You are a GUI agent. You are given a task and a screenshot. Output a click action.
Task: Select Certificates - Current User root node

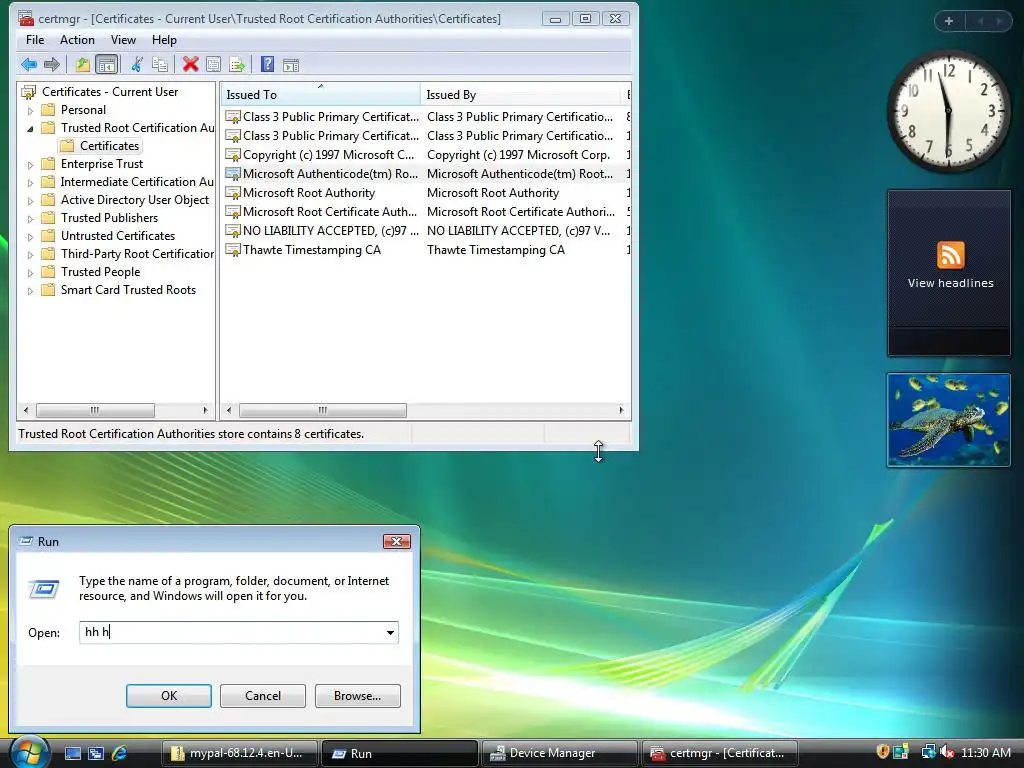pyautogui.click(x=110, y=91)
